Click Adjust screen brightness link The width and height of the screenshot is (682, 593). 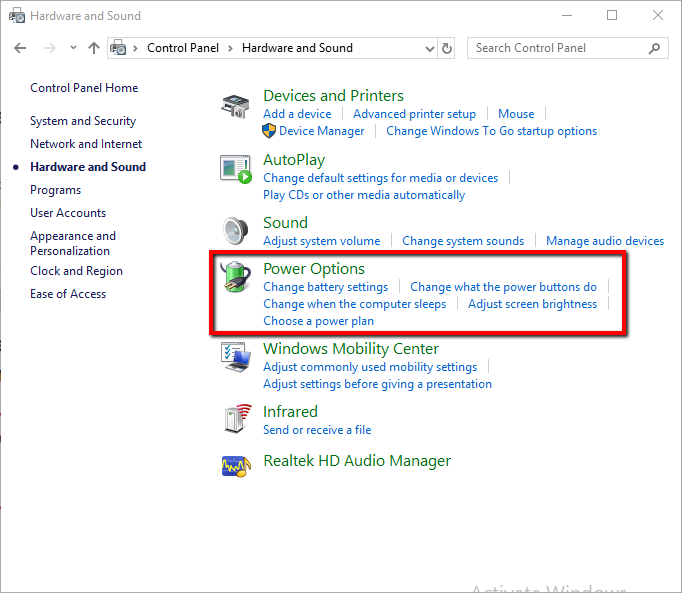(x=532, y=304)
